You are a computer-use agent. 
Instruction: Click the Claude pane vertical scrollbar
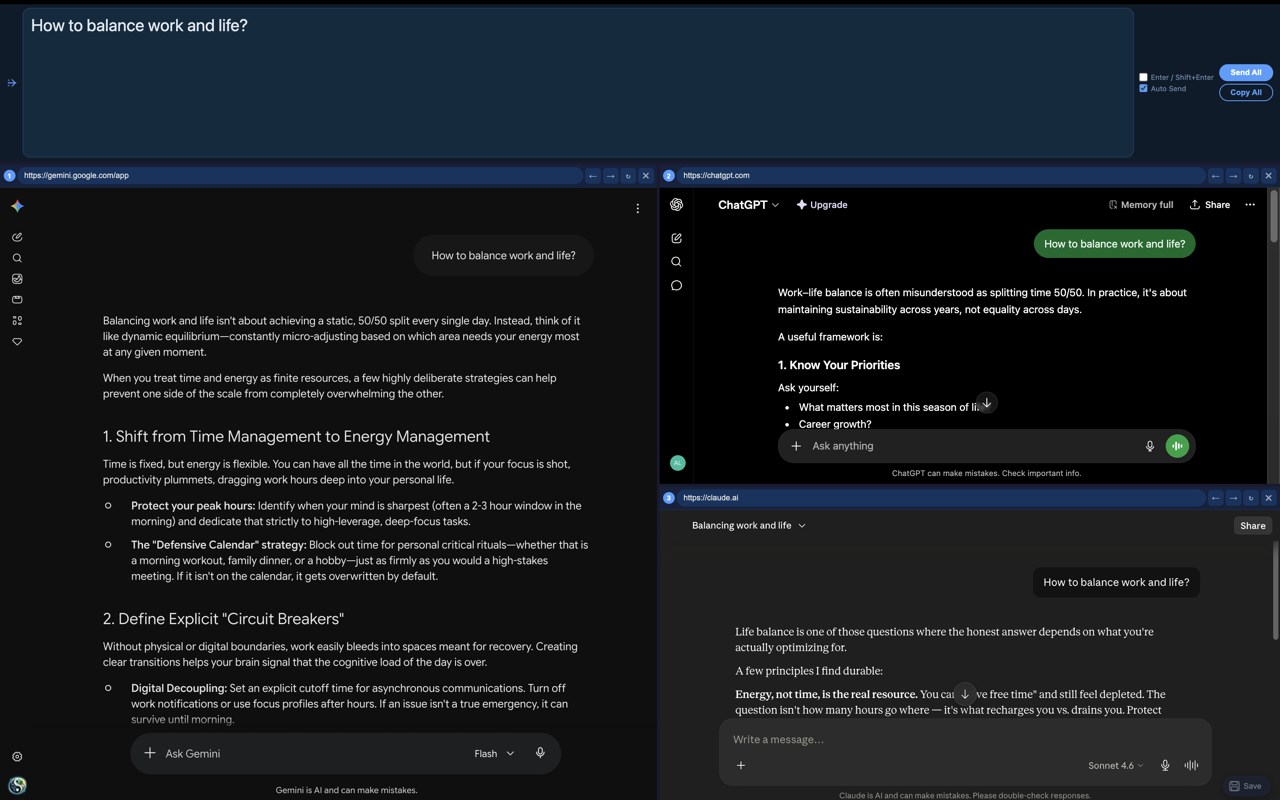(1275, 590)
